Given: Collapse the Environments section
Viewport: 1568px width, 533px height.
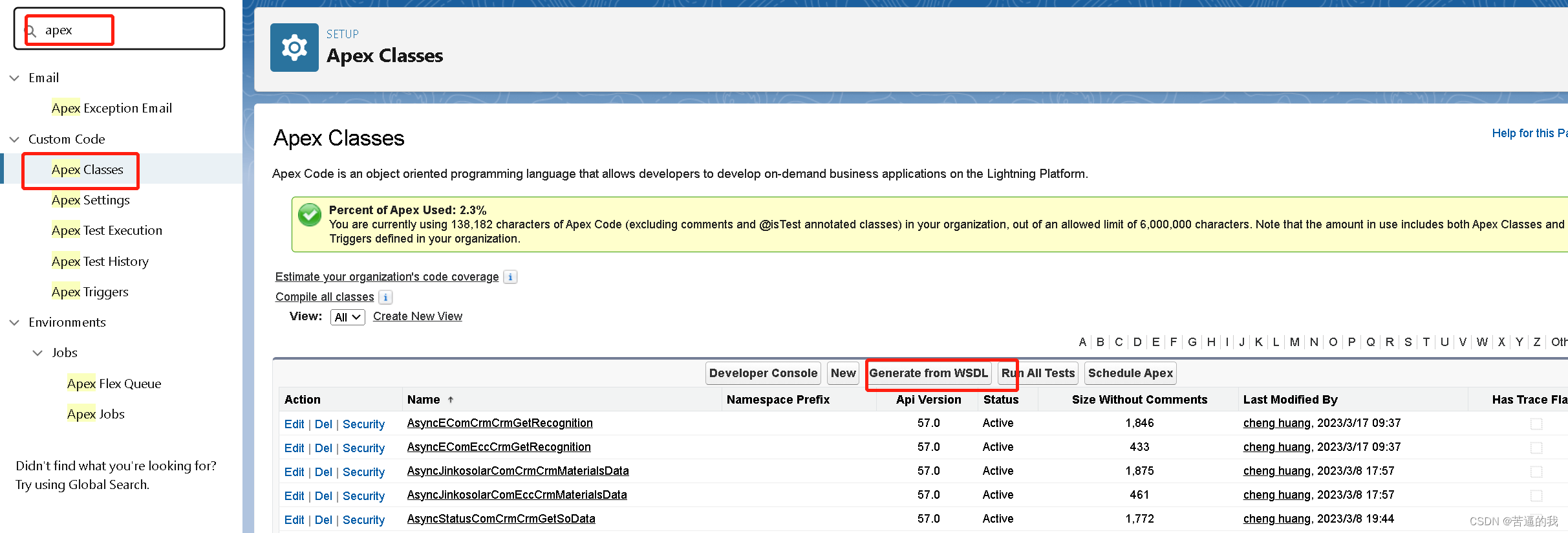Looking at the screenshot, I should coord(14,322).
